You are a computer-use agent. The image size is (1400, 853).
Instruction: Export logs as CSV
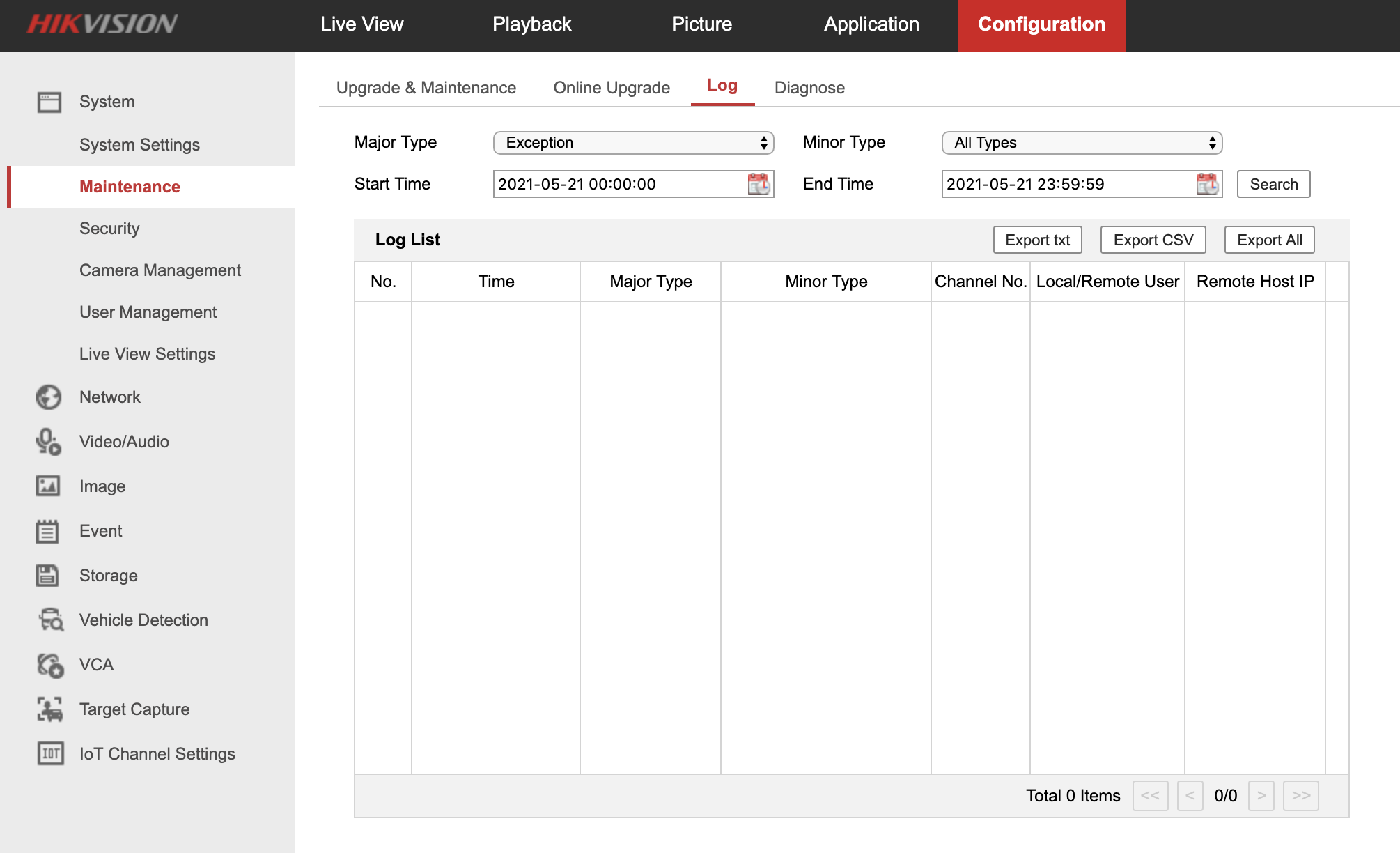point(1153,239)
